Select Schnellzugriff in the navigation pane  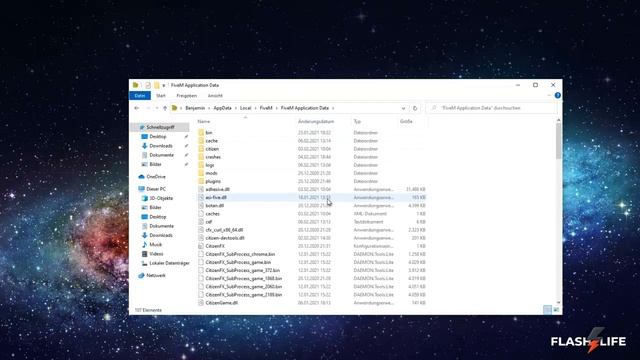point(160,127)
